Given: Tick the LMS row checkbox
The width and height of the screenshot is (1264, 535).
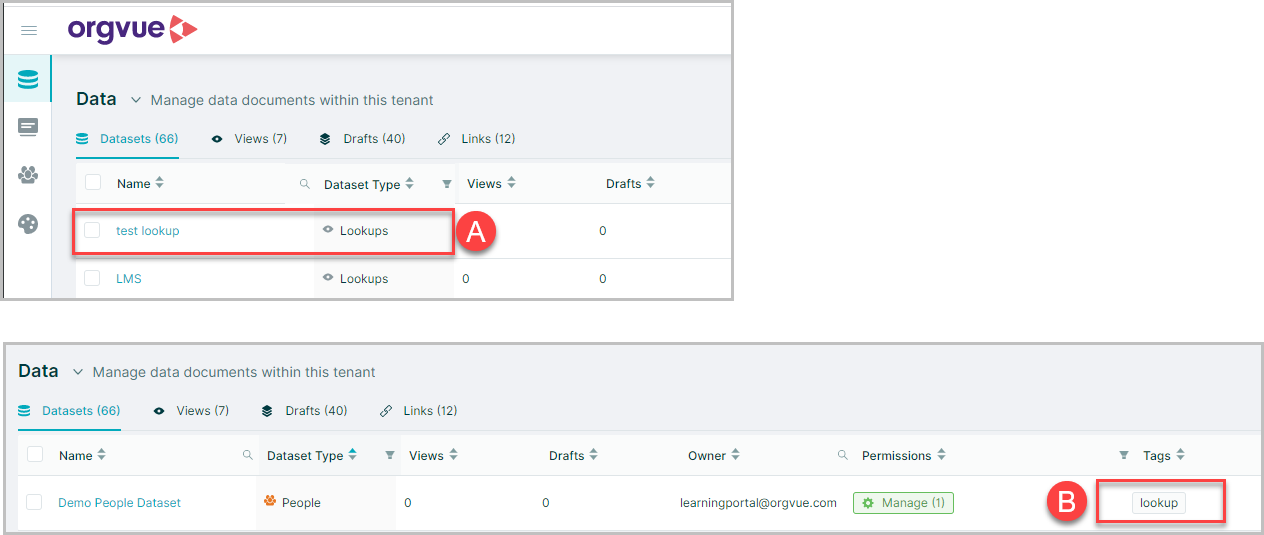Looking at the screenshot, I should [x=92, y=279].
